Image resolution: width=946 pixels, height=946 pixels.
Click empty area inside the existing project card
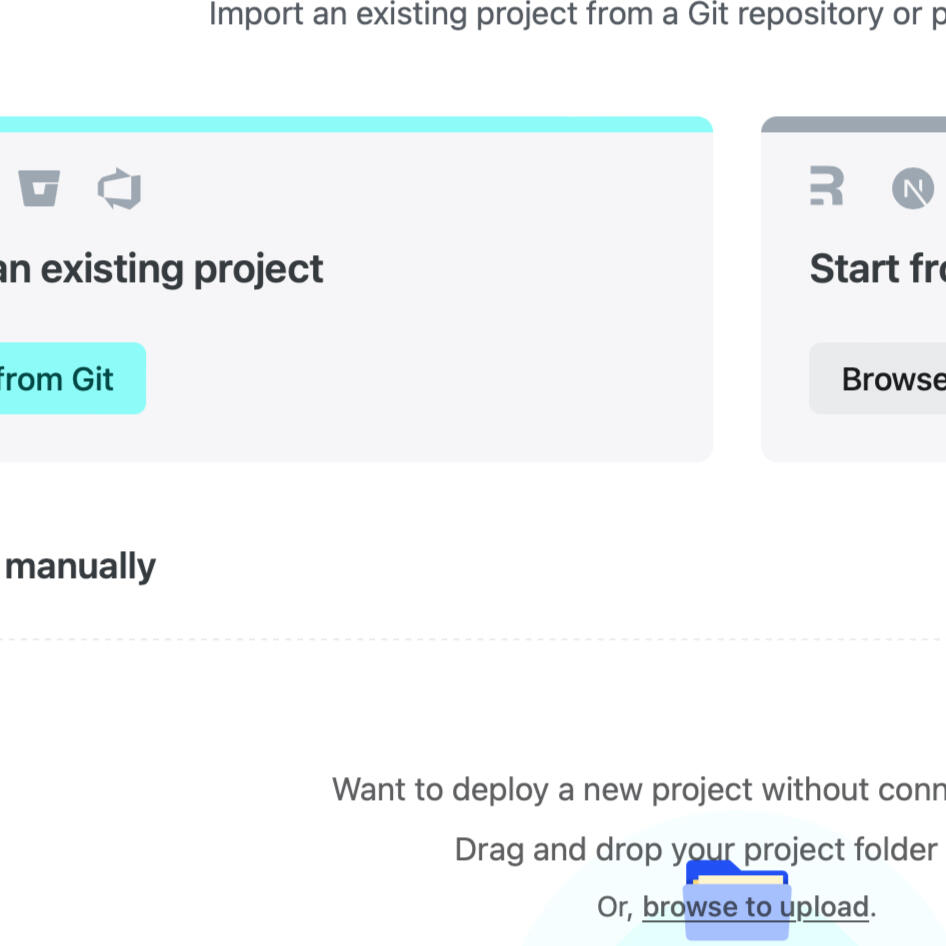[450, 380]
